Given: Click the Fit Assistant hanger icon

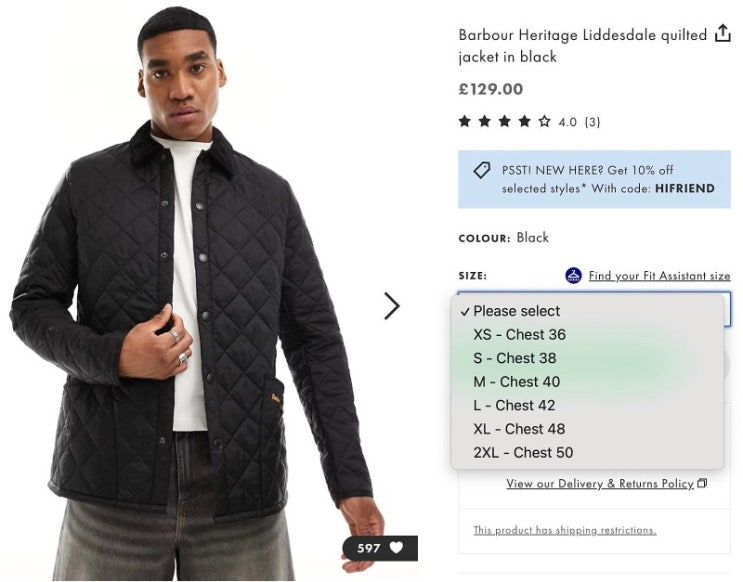Looking at the screenshot, I should pyautogui.click(x=574, y=275).
